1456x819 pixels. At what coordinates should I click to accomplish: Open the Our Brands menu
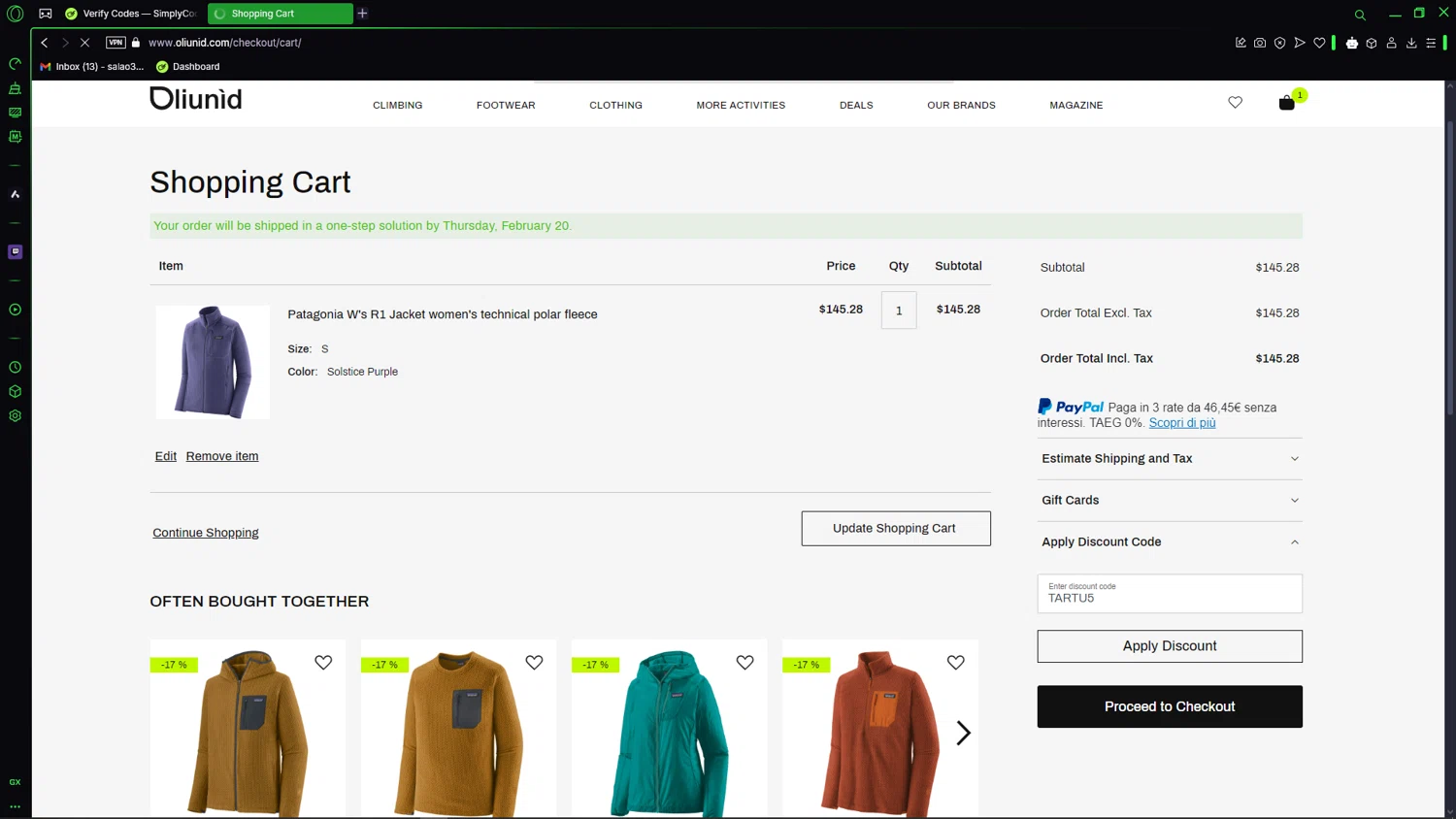961,105
